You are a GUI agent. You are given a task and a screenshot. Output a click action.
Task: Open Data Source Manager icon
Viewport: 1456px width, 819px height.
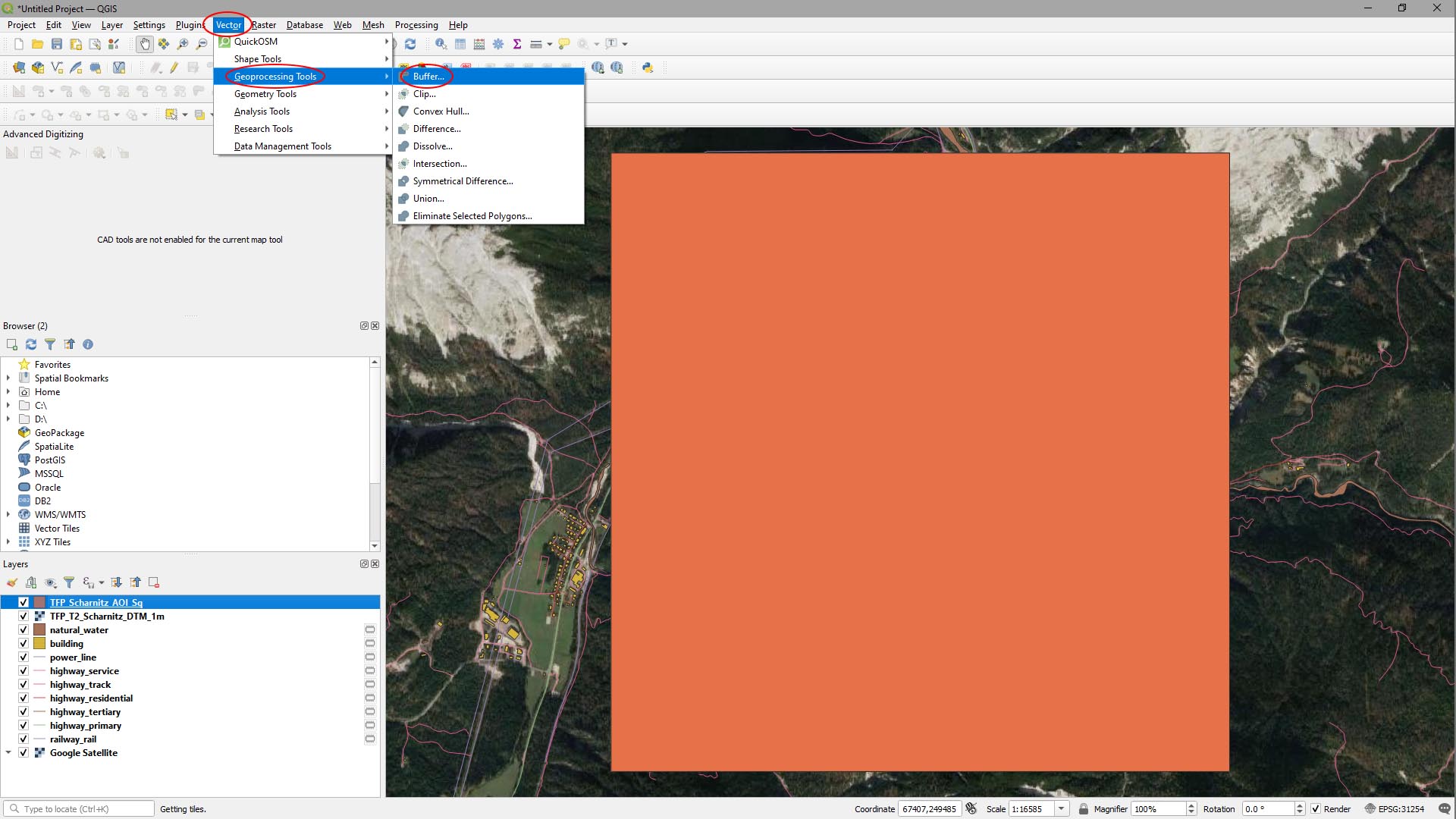19,67
